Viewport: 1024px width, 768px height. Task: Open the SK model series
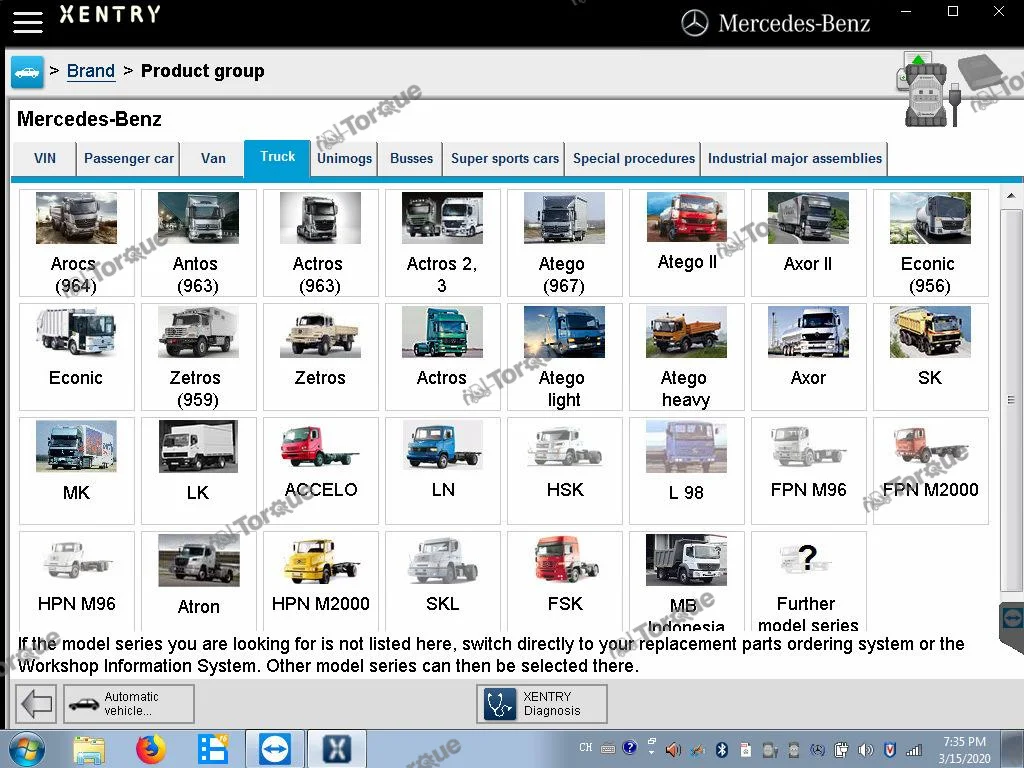[x=931, y=357]
